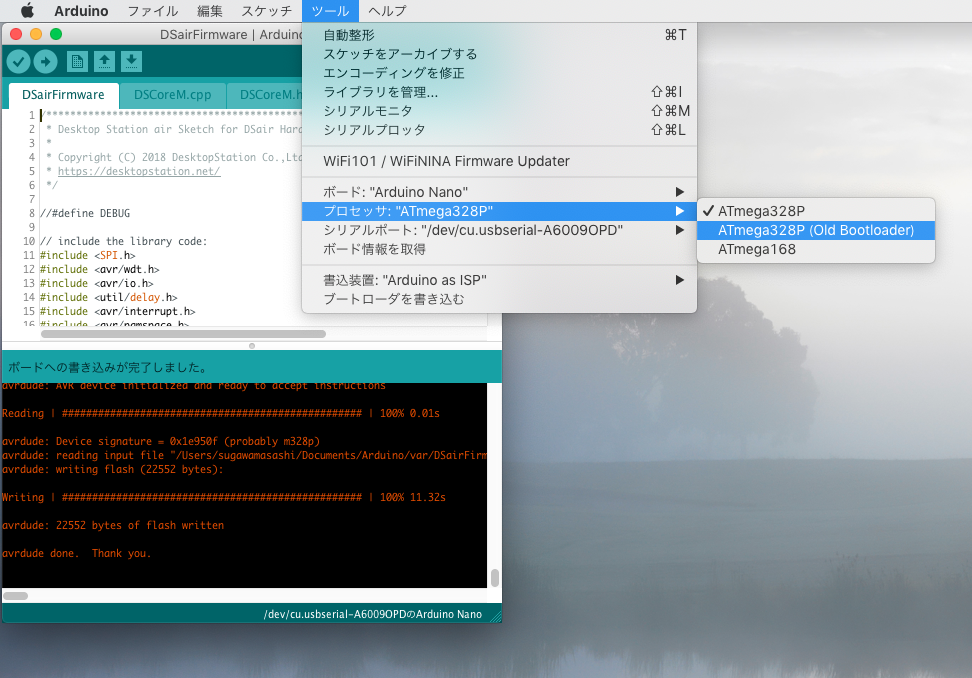Open the ファイル menu
Image resolution: width=972 pixels, height=678 pixels.
152,11
